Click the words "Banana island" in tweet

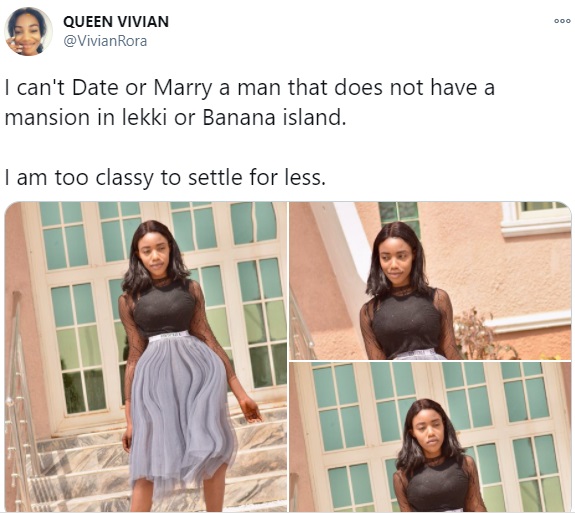click(x=274, y=118)
